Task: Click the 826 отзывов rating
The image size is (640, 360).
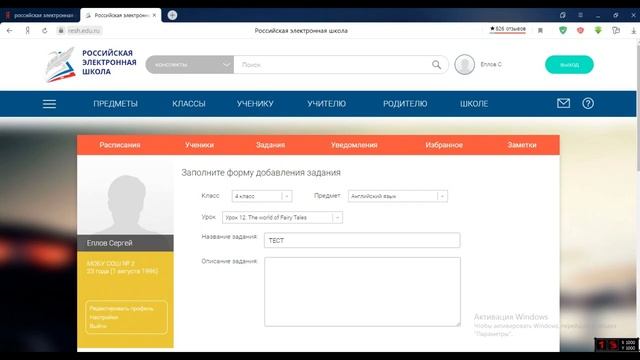Action: 508,29
